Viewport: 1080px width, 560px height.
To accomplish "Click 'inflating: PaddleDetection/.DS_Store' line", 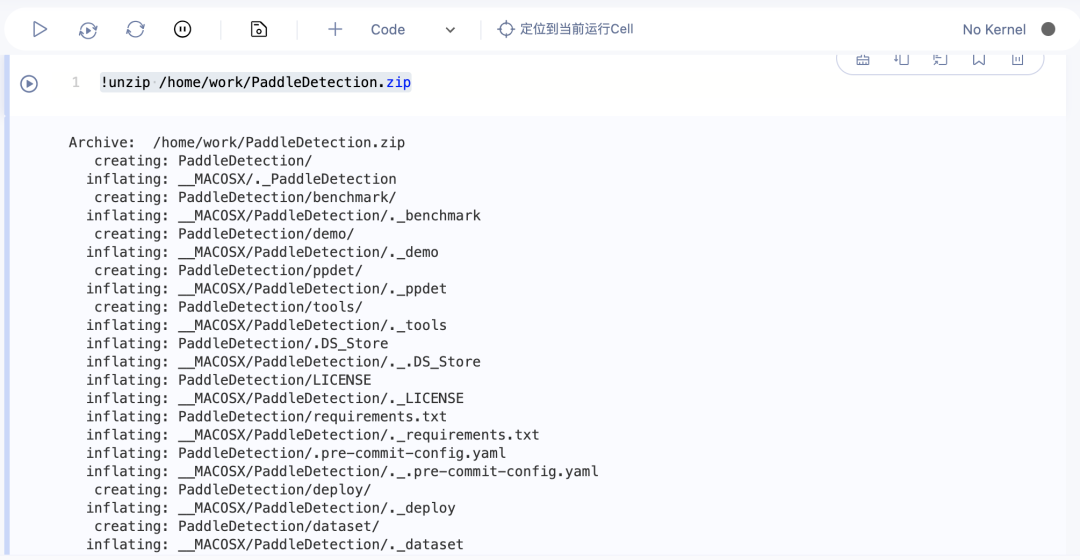I will 237,344.
